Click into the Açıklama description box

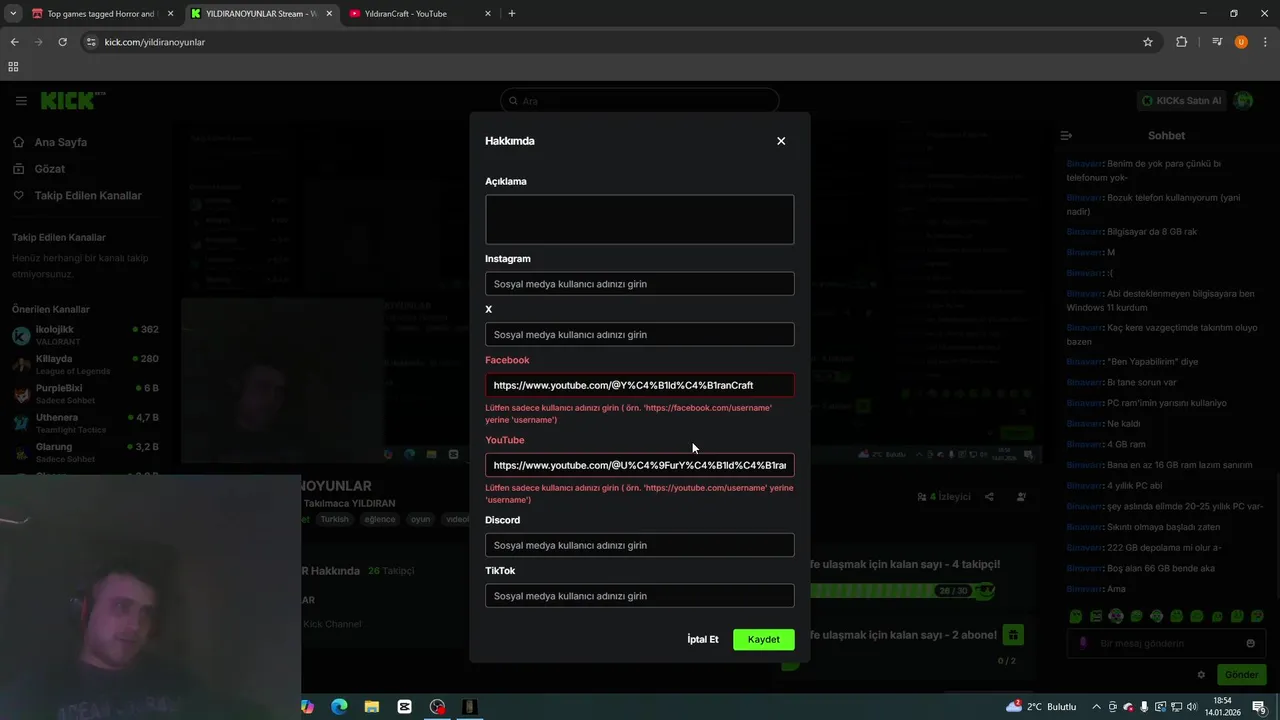[640, 219]
